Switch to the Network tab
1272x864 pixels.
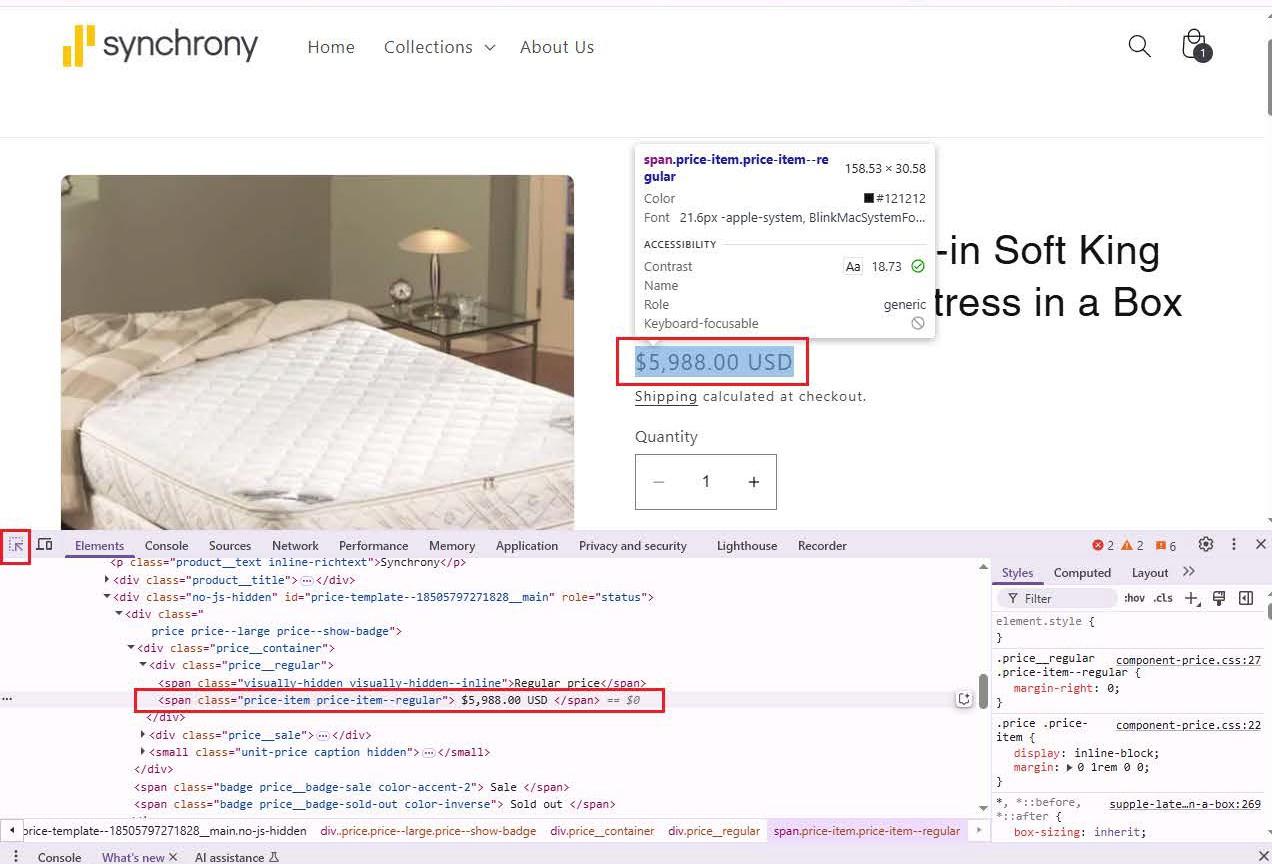(295, 546)
